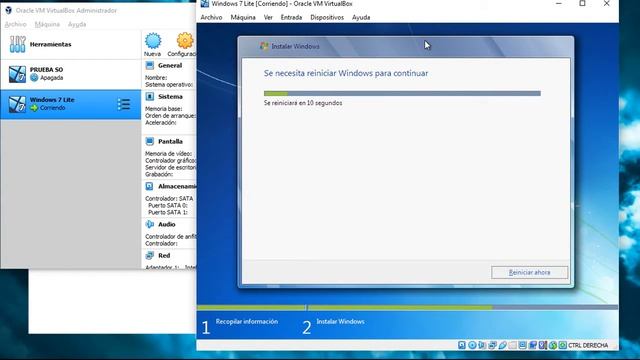Click the VirtualBox Administrador title bar logo
The height and width of the screenshot is (360, 640).
8,10
